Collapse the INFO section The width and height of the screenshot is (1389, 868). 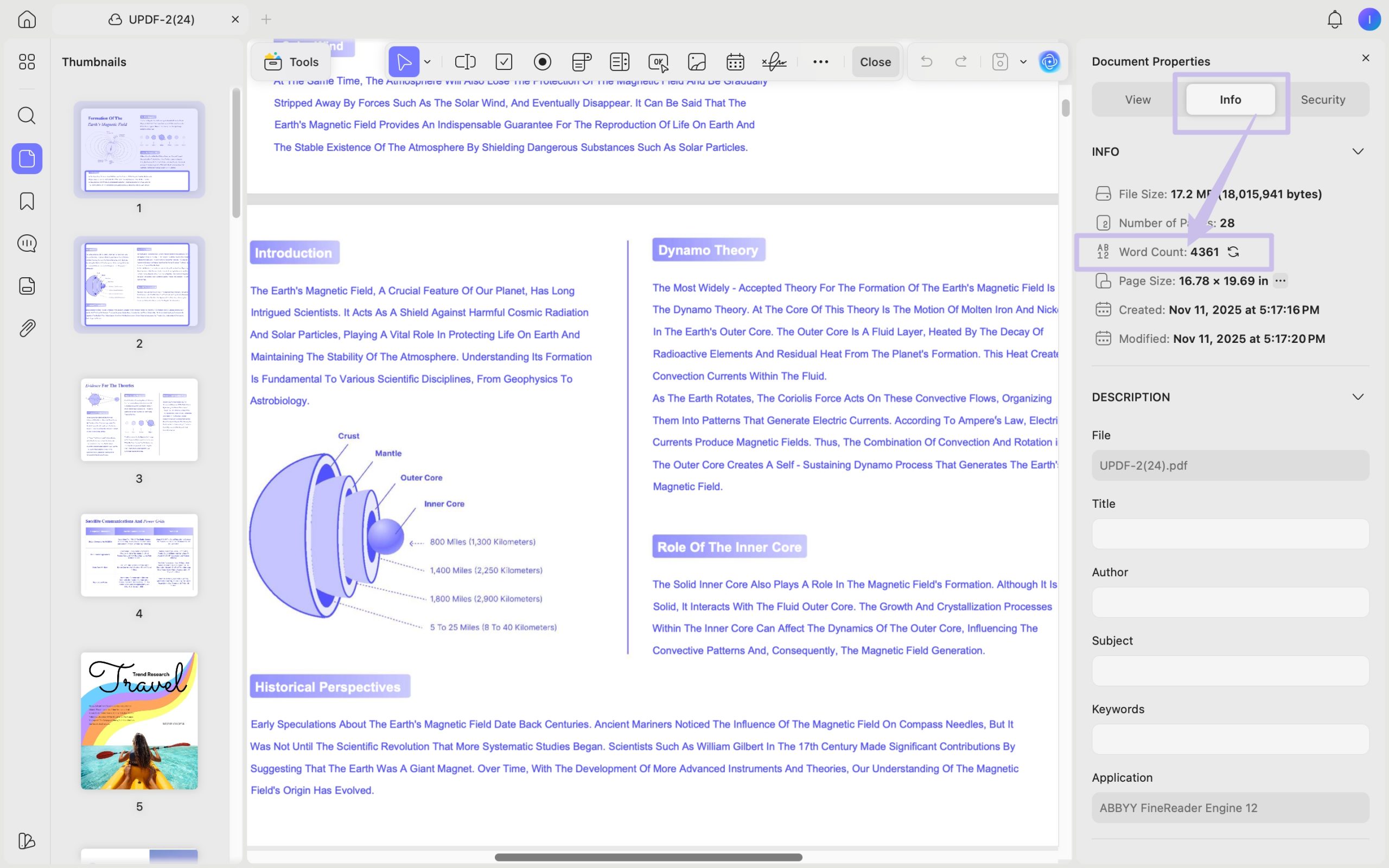pyautogui.click(x=1358, y=151)
